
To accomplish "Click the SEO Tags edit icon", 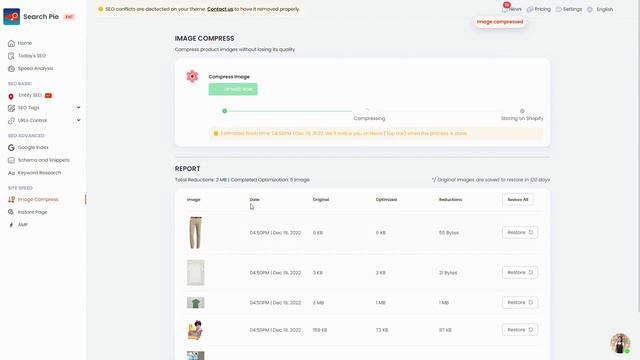I will tap(11, 108).
